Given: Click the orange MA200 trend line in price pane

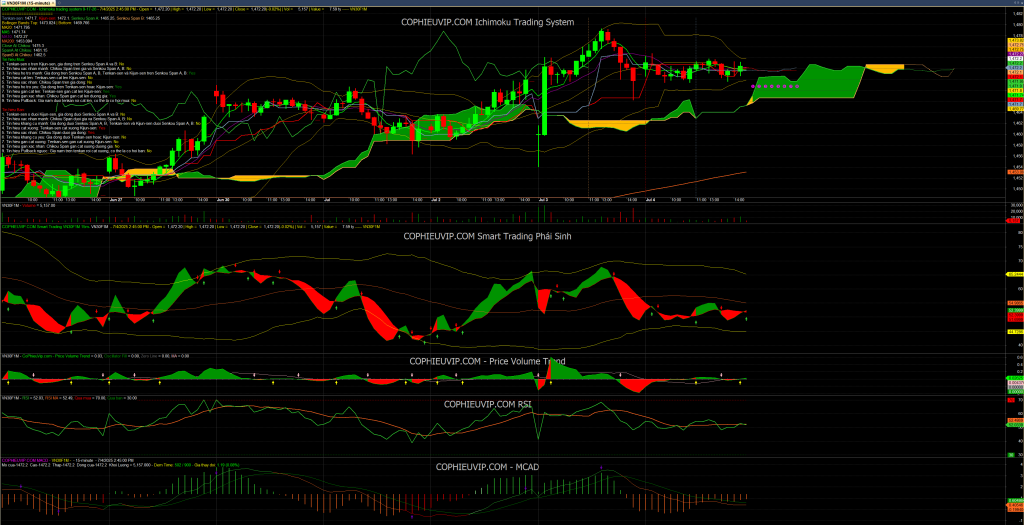Looking at the screenshot, I should (x=679, y=184).
